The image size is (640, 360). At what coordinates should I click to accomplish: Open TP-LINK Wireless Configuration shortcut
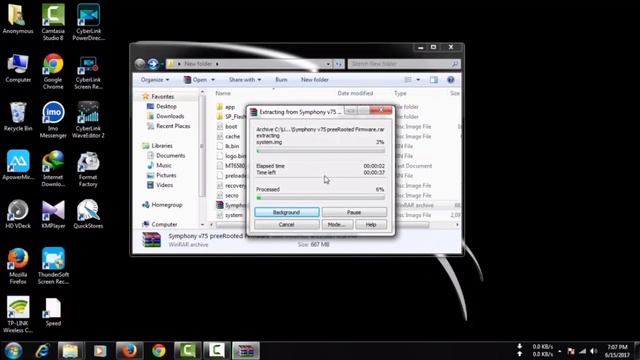[18, 315]
